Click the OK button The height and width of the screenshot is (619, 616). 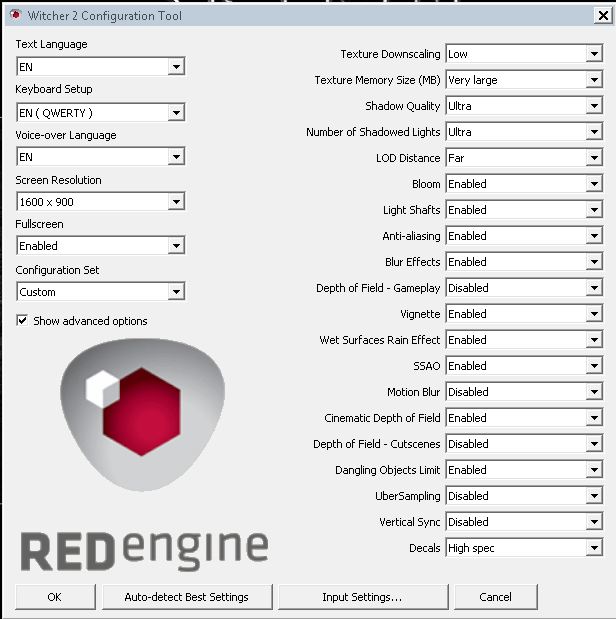tap(55, 596)
